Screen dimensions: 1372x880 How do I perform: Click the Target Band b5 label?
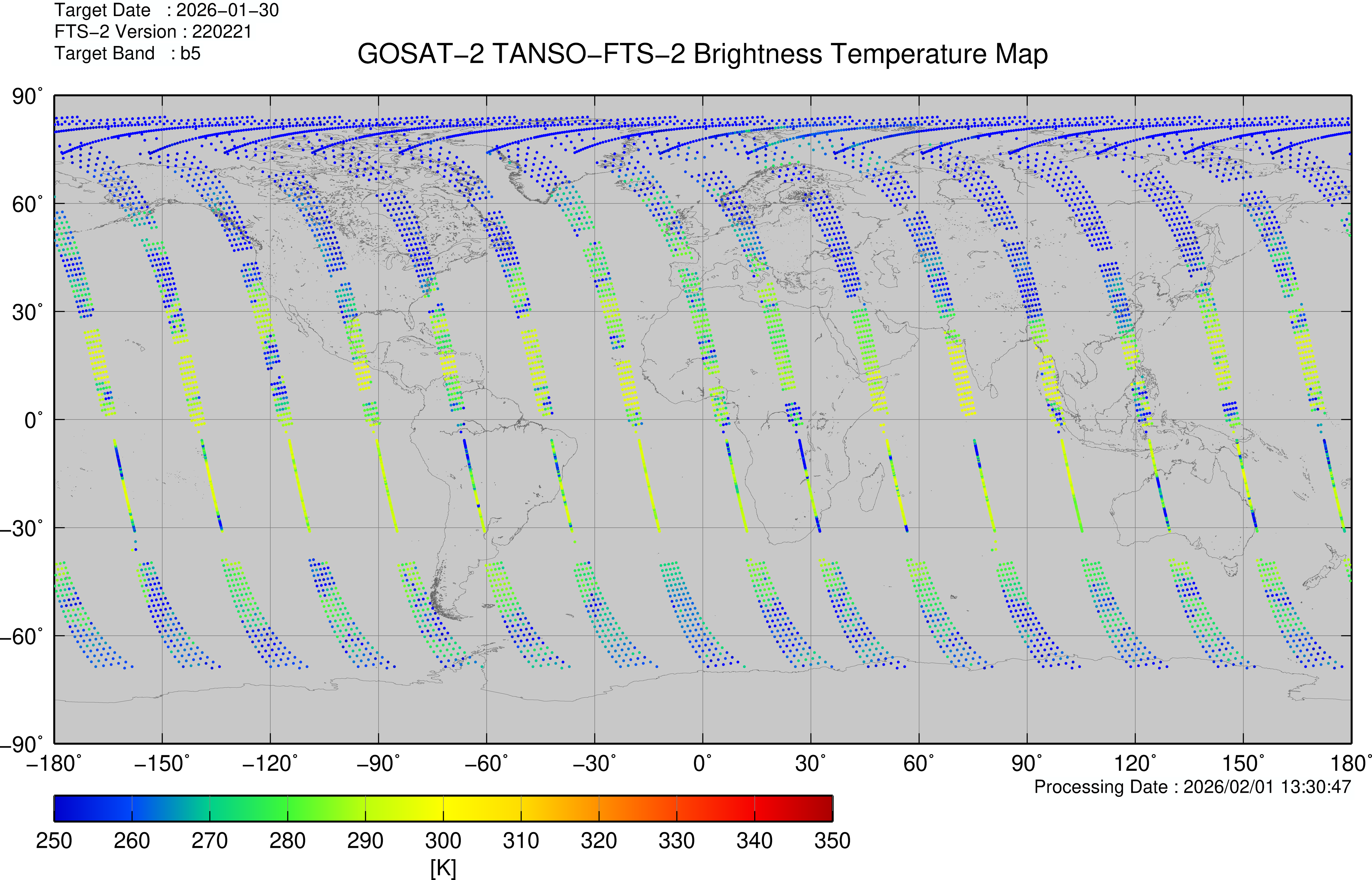click(127, 53)
